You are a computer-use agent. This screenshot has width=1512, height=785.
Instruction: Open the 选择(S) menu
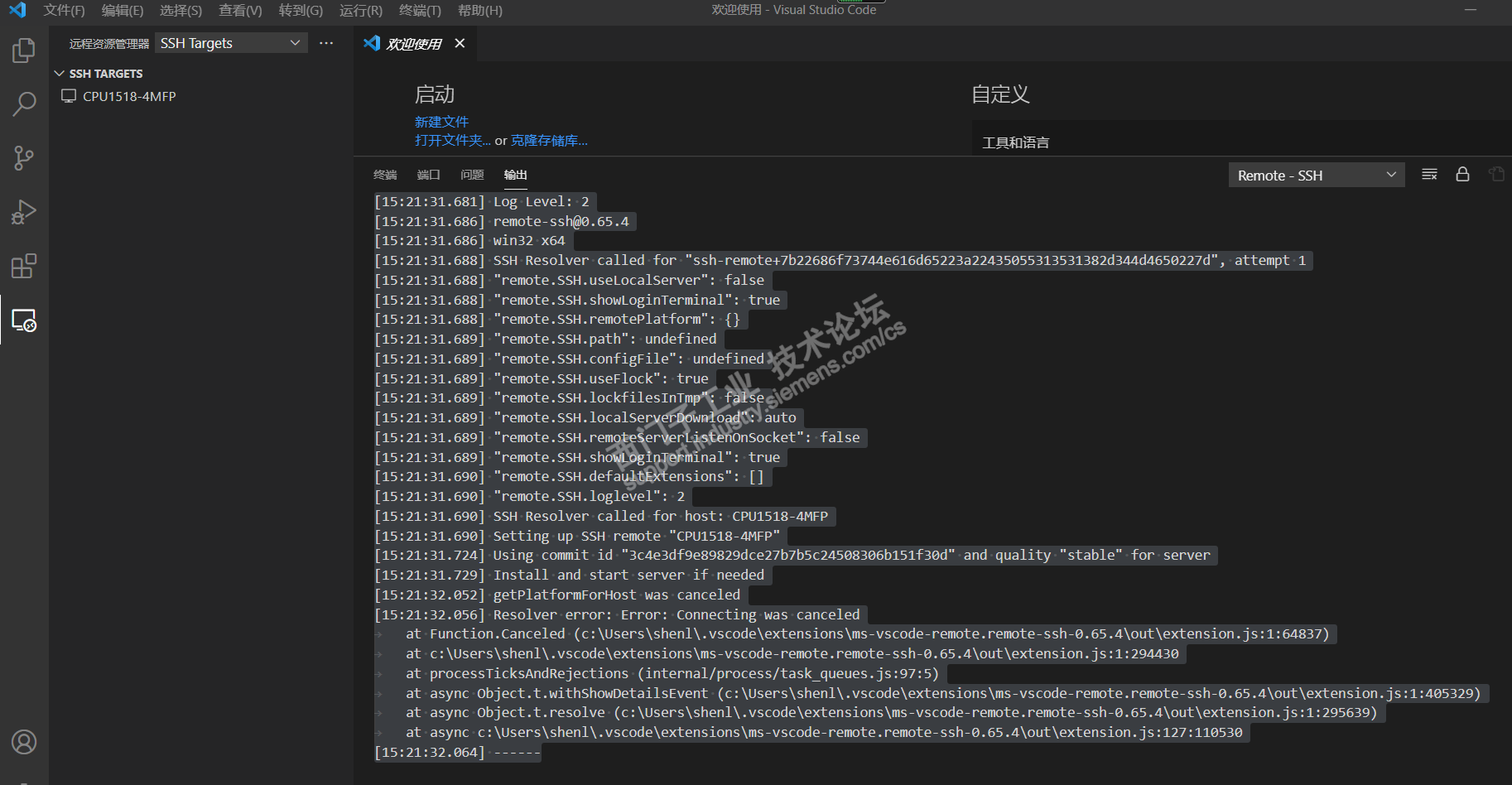pyautogui.click(x=181, y=10)
